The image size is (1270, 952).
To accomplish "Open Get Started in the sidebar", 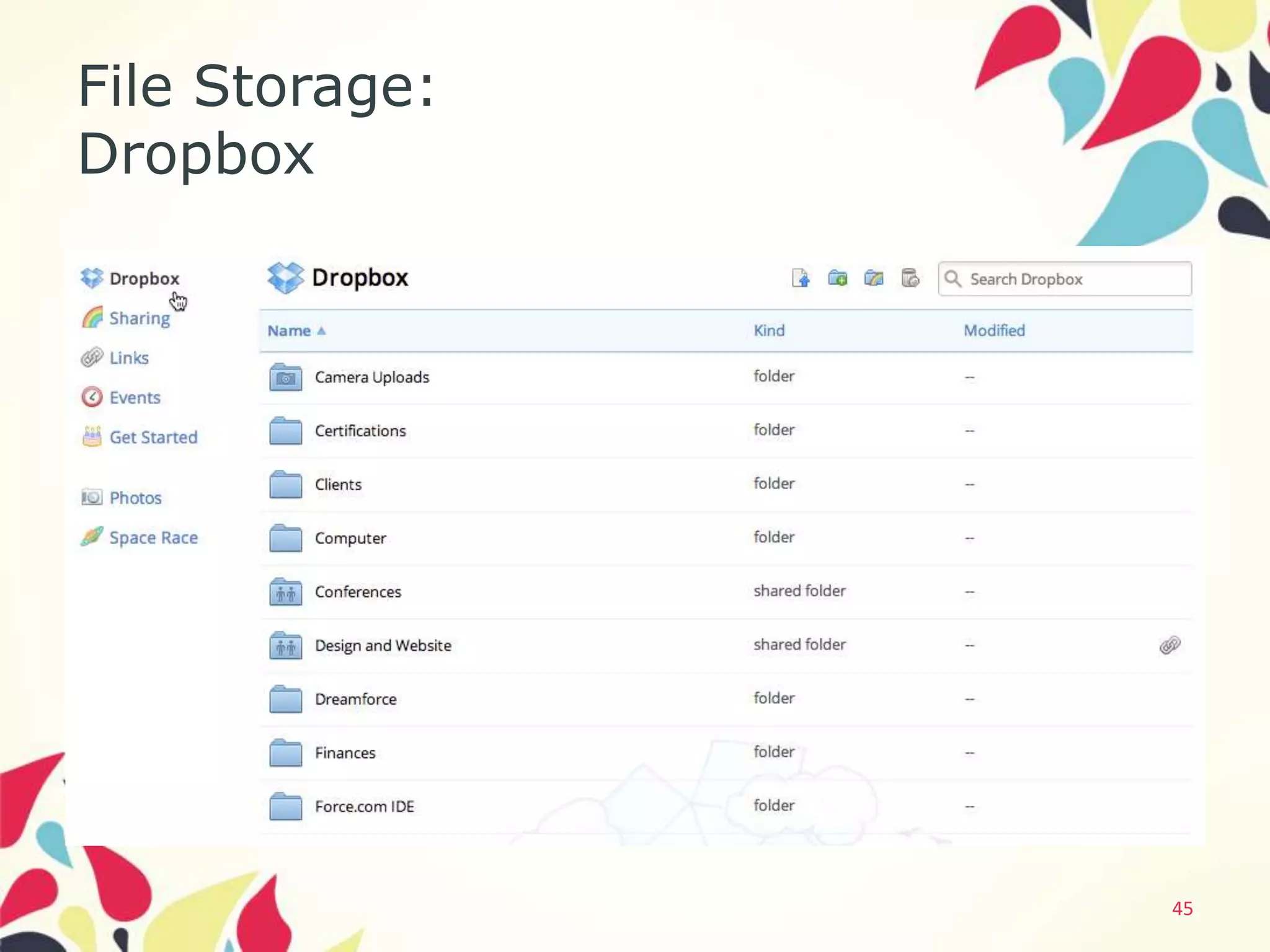I will pyautogui.click(x=154, y=437).
